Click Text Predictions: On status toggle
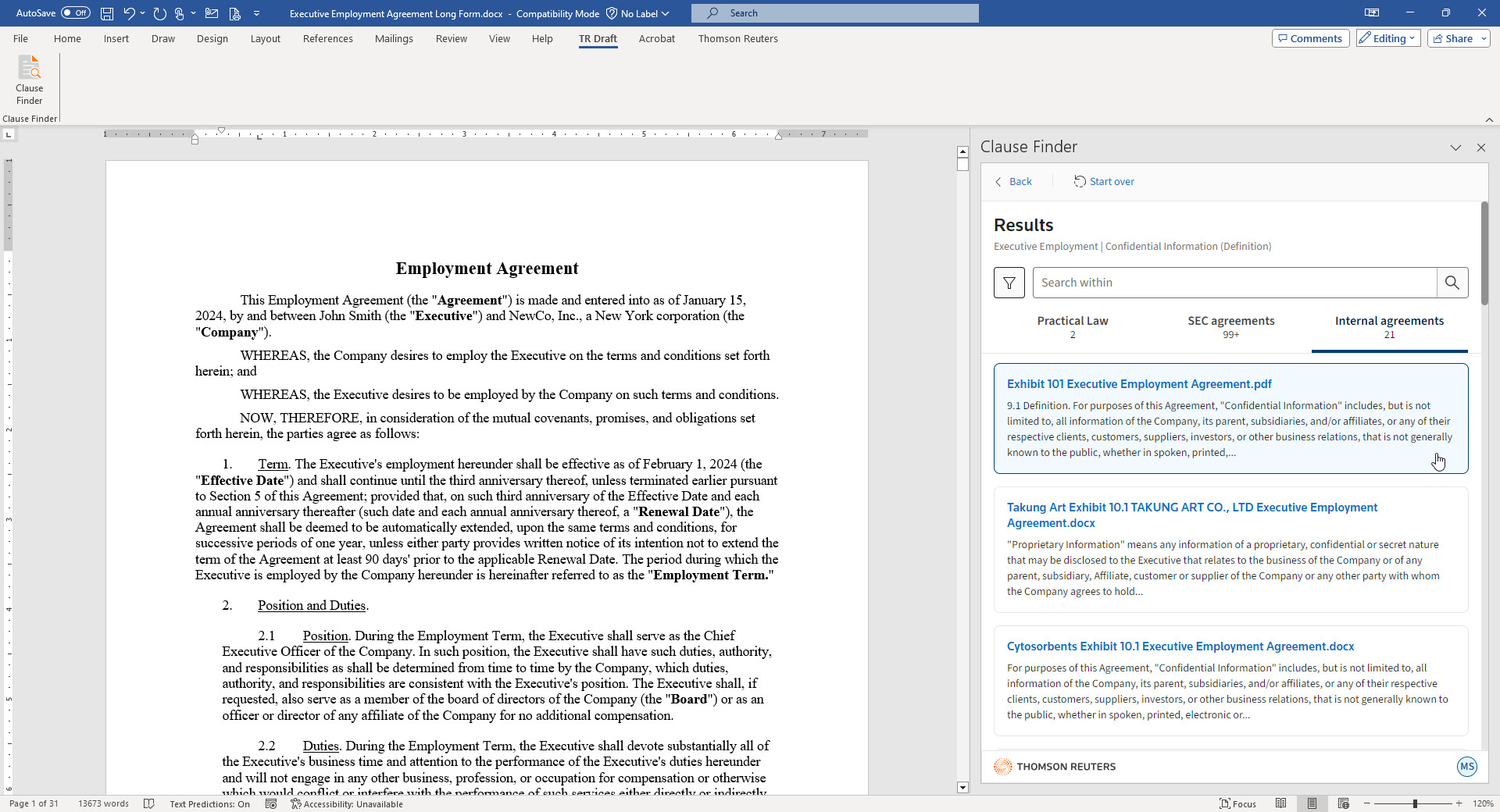1500x812 pixels. pyautogui.click(x=209, y=803)
